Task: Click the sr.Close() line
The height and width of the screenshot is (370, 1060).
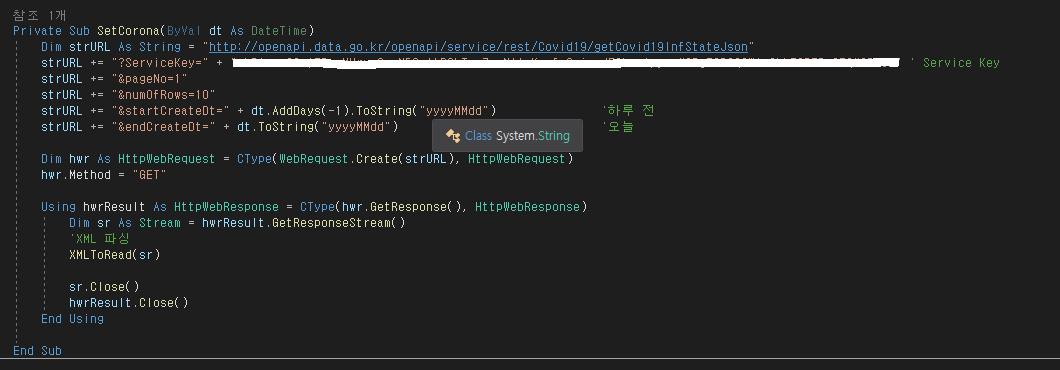Action: pos(104,287)
